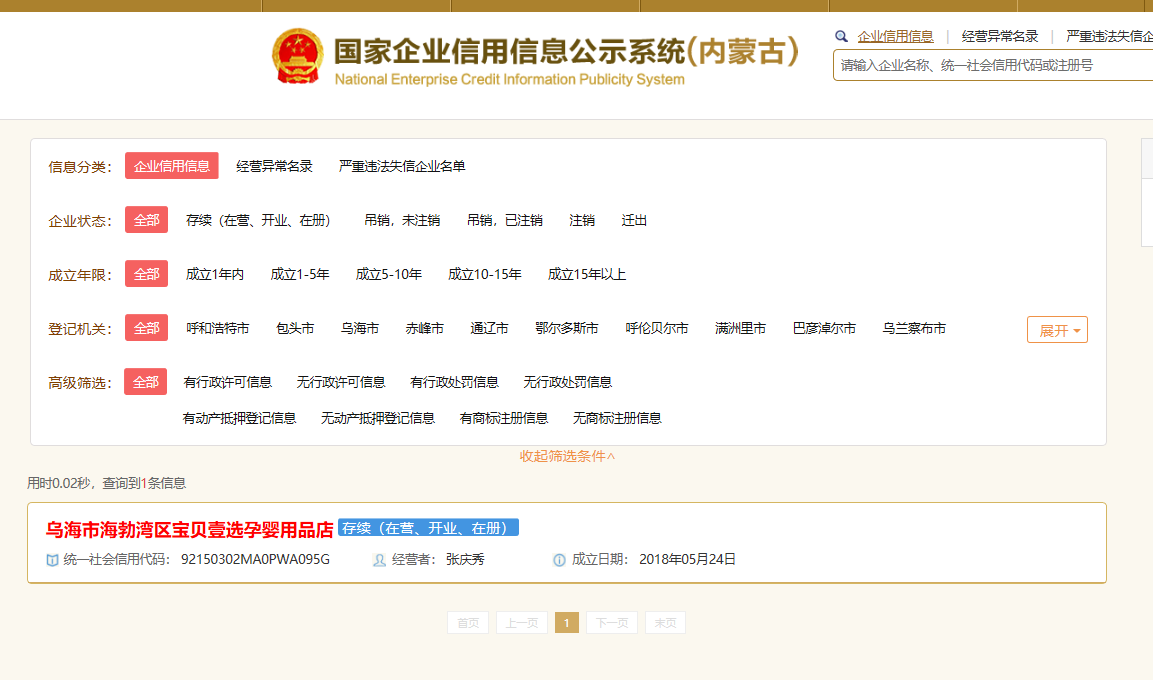Filter registration authority 巴彦淖尔市
The width and height of the screenshot is (1153, 680).
tap(824, 329)
